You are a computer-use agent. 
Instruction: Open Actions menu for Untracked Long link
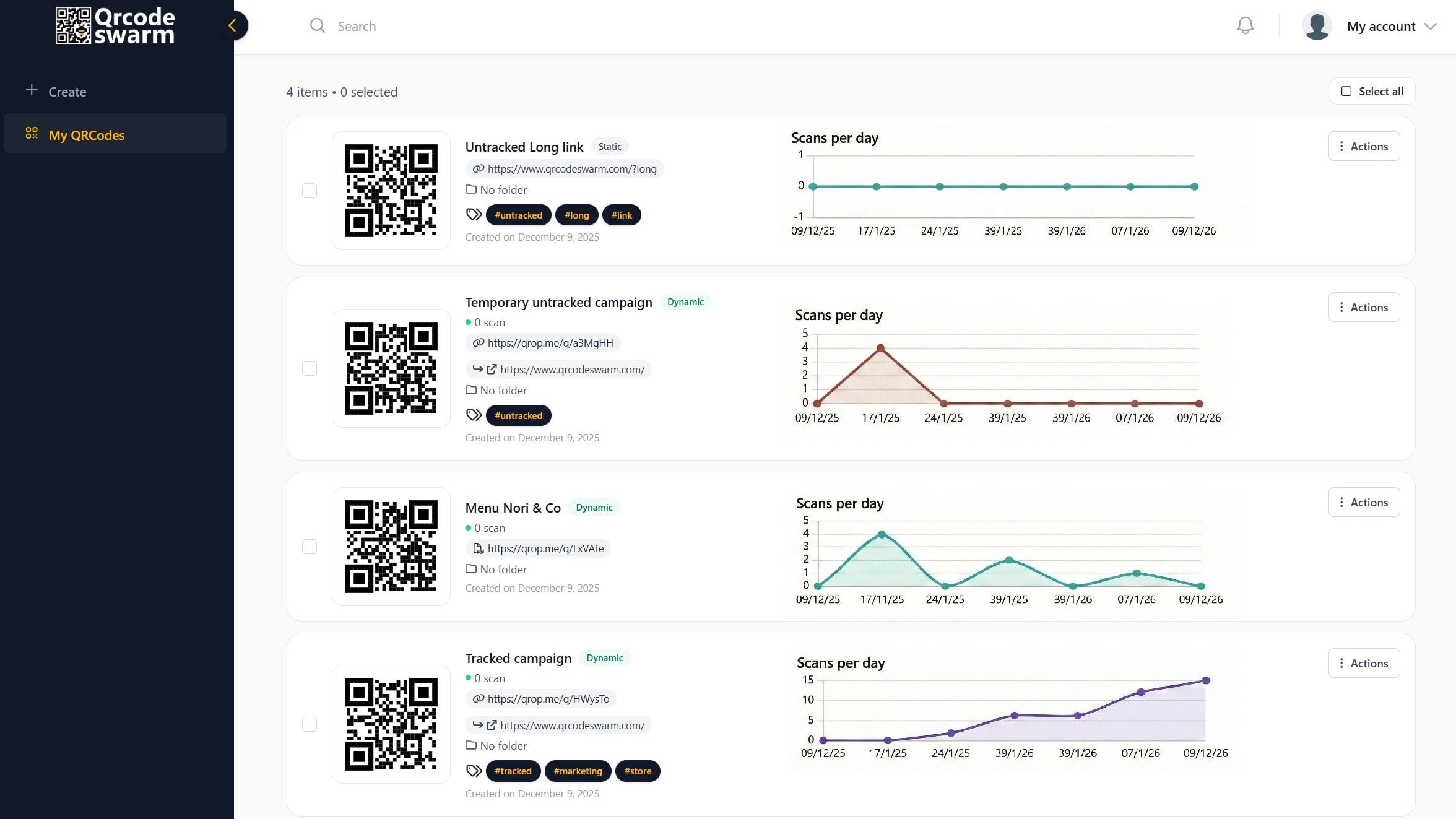(1364, 146)
